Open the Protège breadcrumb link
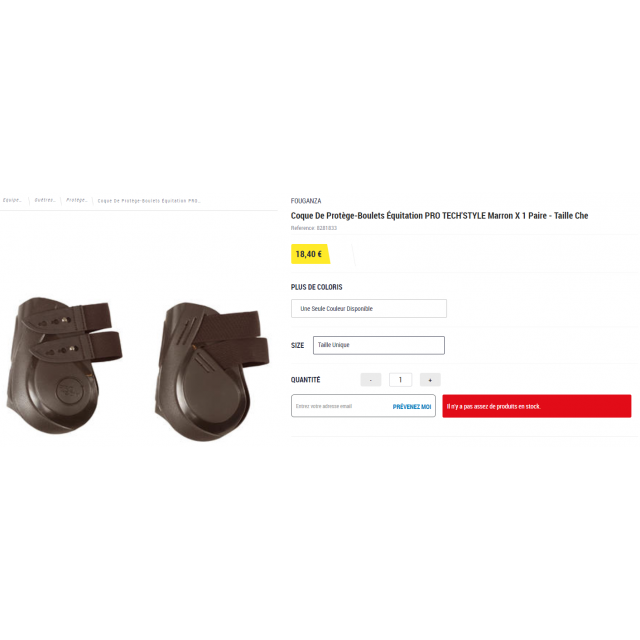The height and width of the screenshot is (640, 640). pyautogui.click(x=77, y=200)
